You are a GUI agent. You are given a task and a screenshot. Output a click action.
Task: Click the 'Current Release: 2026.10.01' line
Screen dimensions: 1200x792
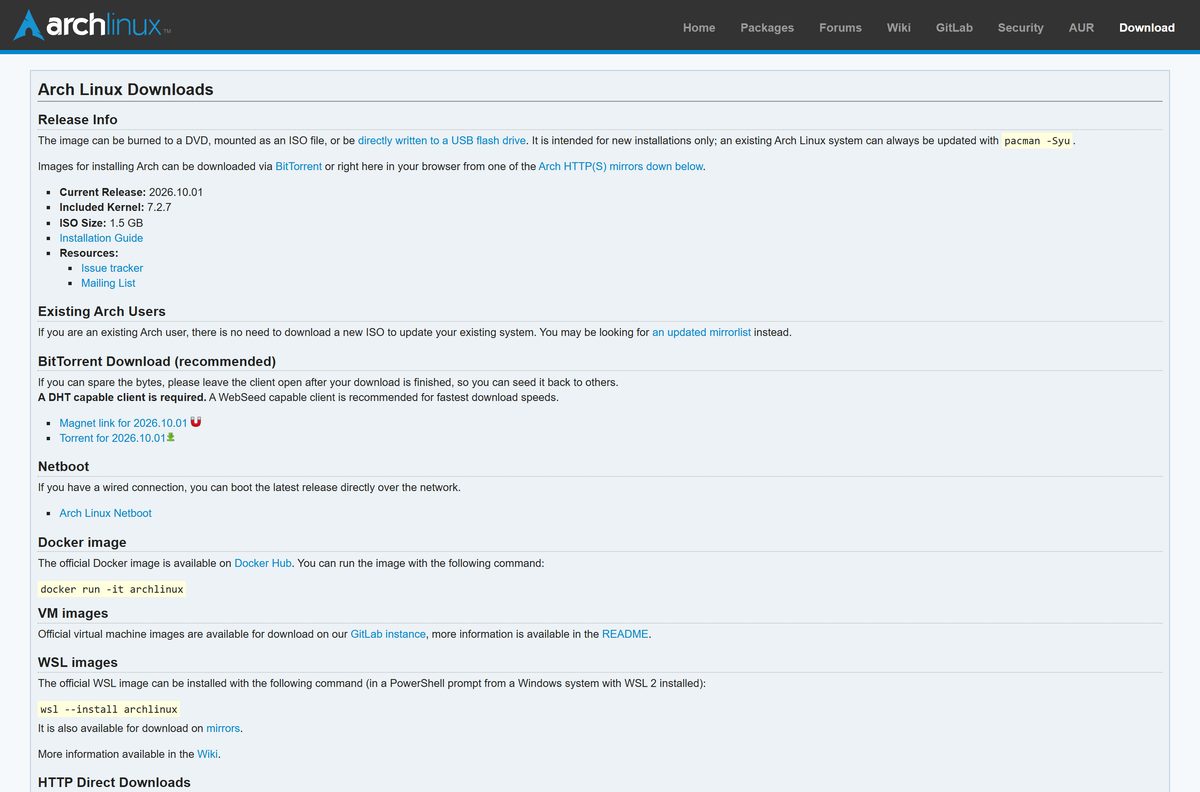click(x=131, y=192)
